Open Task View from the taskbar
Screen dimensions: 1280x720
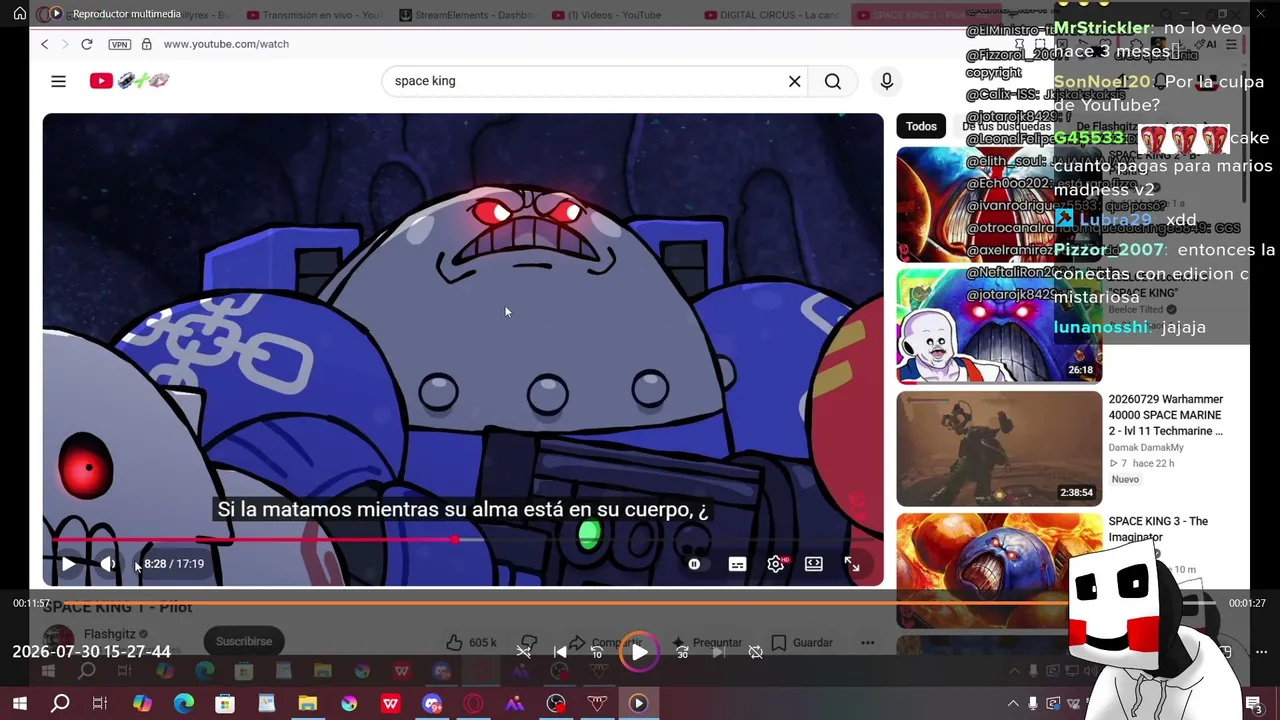click(x=100, y=704)
